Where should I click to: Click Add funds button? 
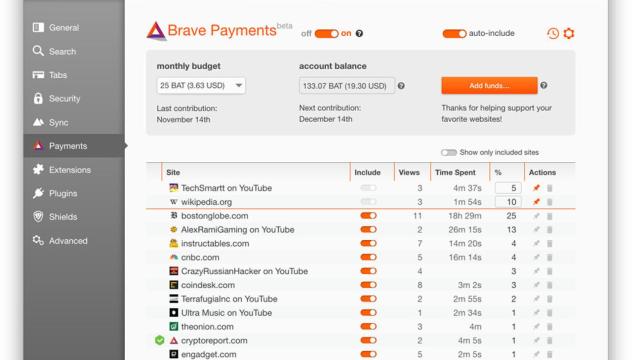click(x=489, y=85)
